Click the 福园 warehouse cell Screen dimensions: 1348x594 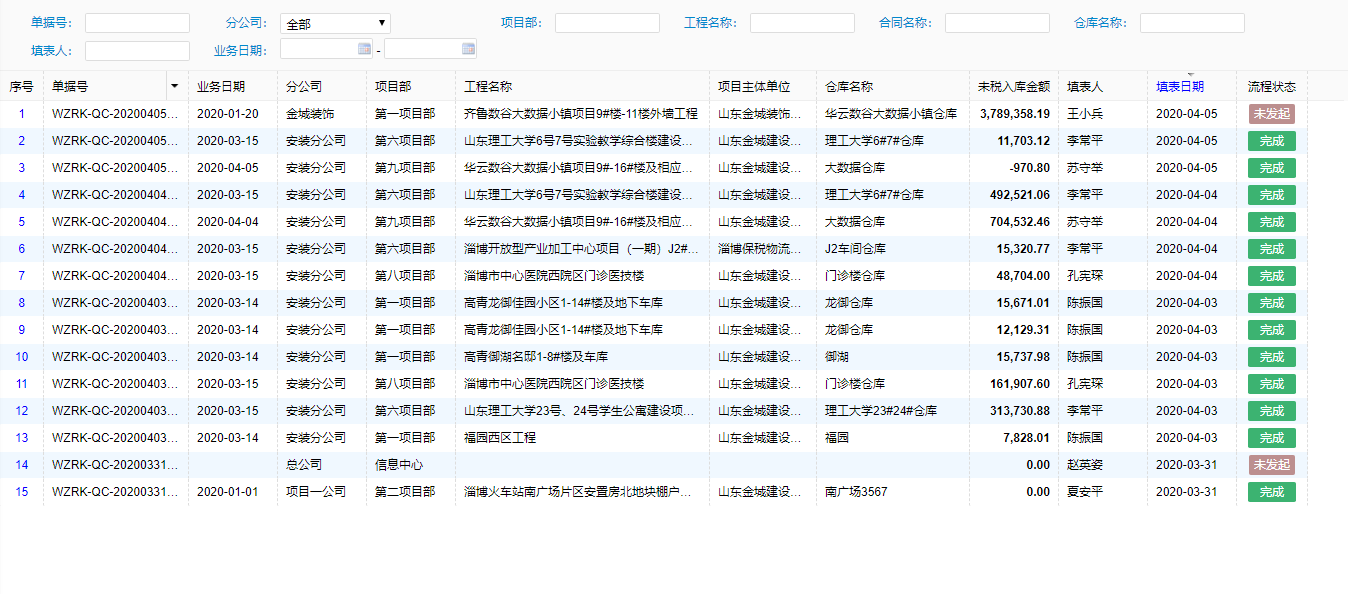[x=837, y=438]
